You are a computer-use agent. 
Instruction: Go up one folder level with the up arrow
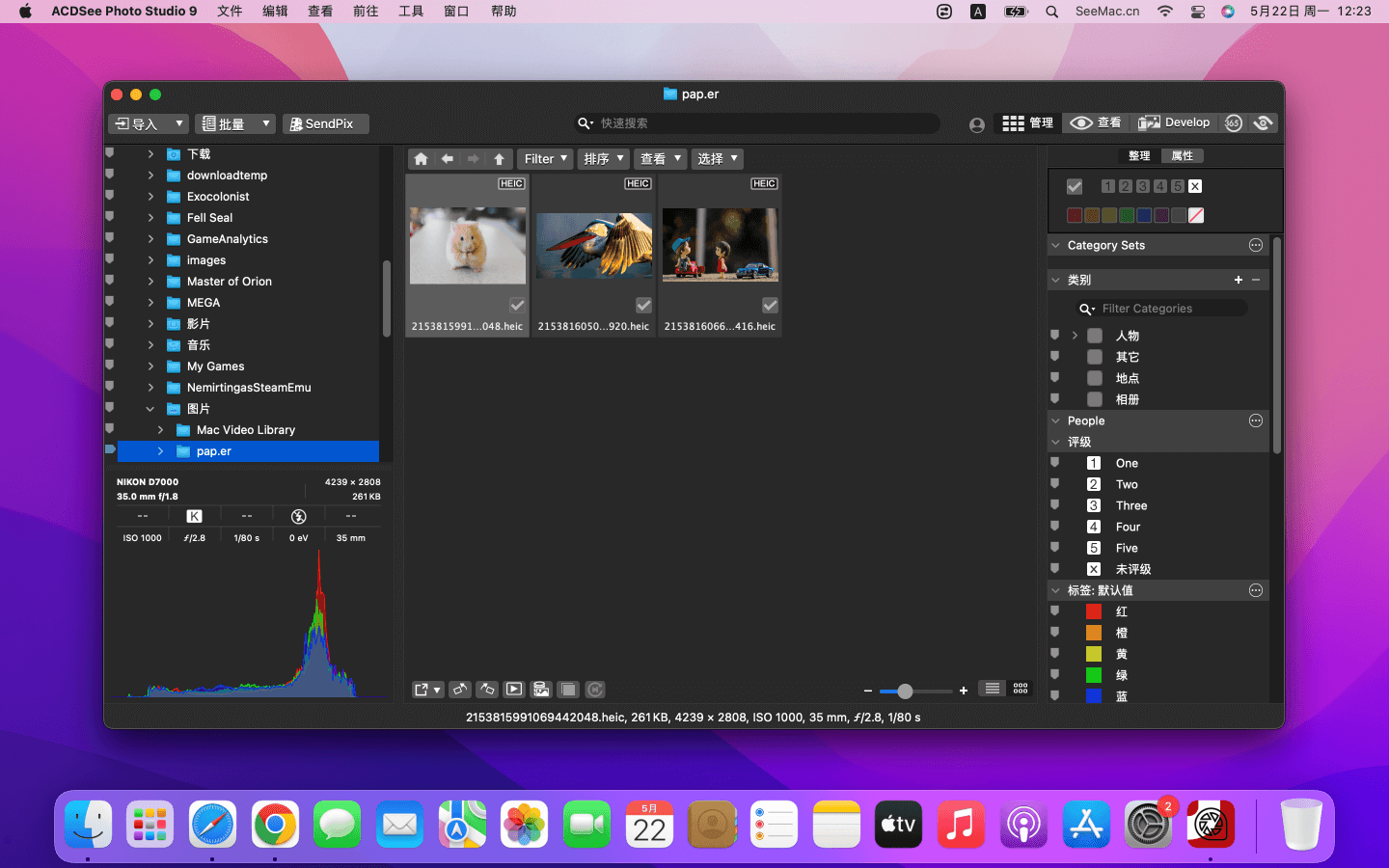coord(499,159)
